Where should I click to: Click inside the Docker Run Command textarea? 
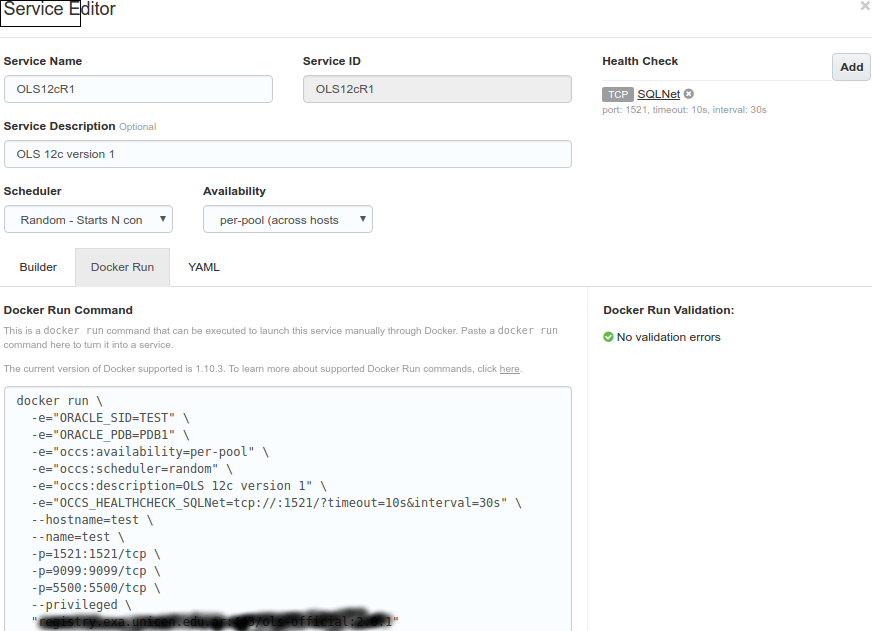[288, 510]
